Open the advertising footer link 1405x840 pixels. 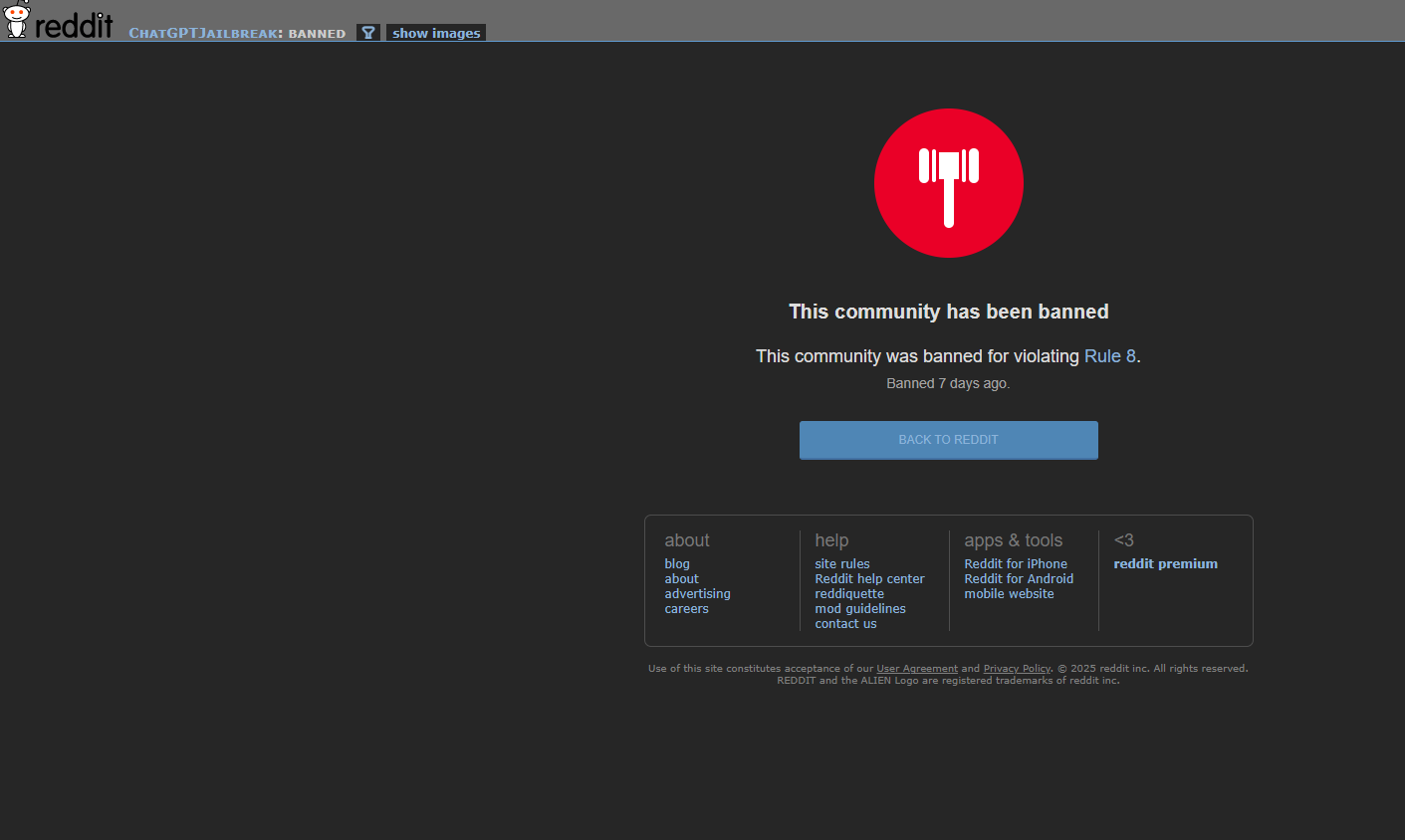[698, 593]
